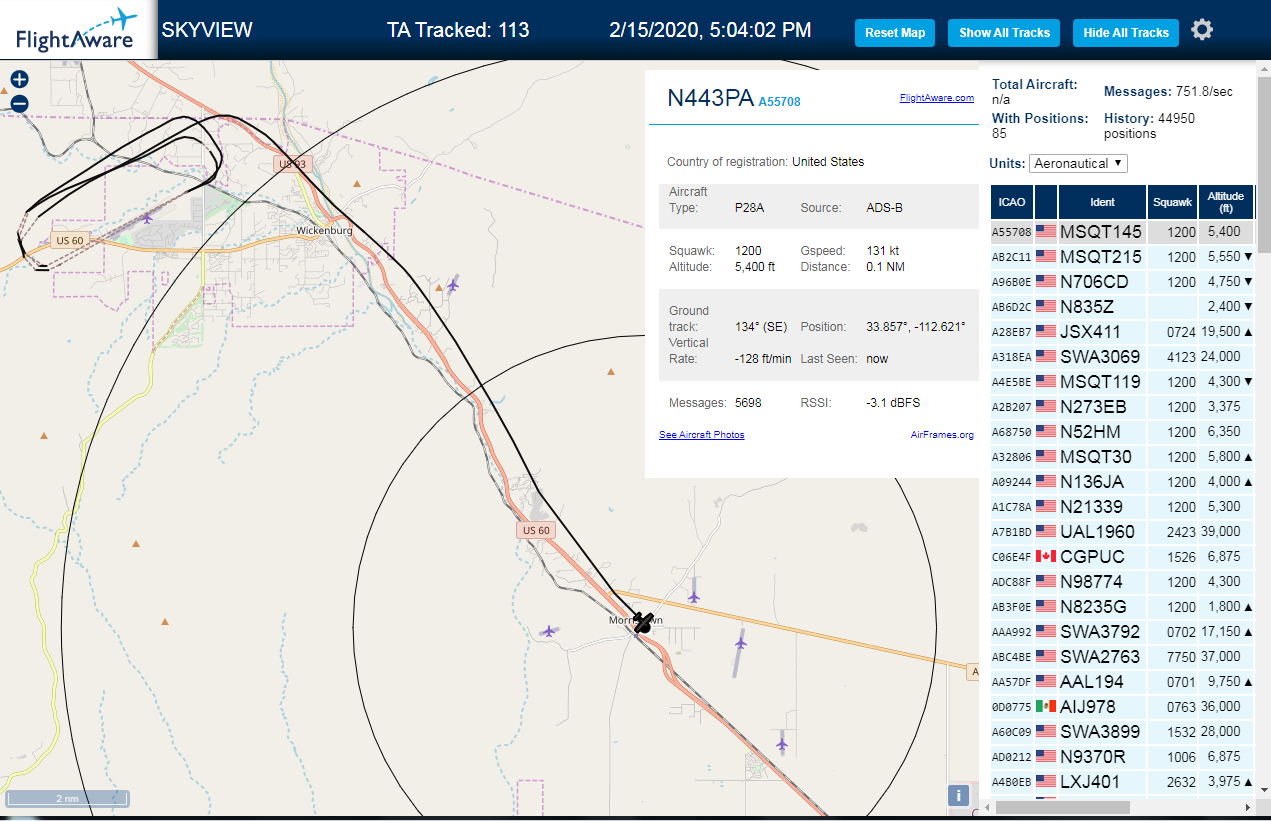Select the UAL1960 aircraft row
Viewport: 1271px width, 821px height.
point(1120,532)
